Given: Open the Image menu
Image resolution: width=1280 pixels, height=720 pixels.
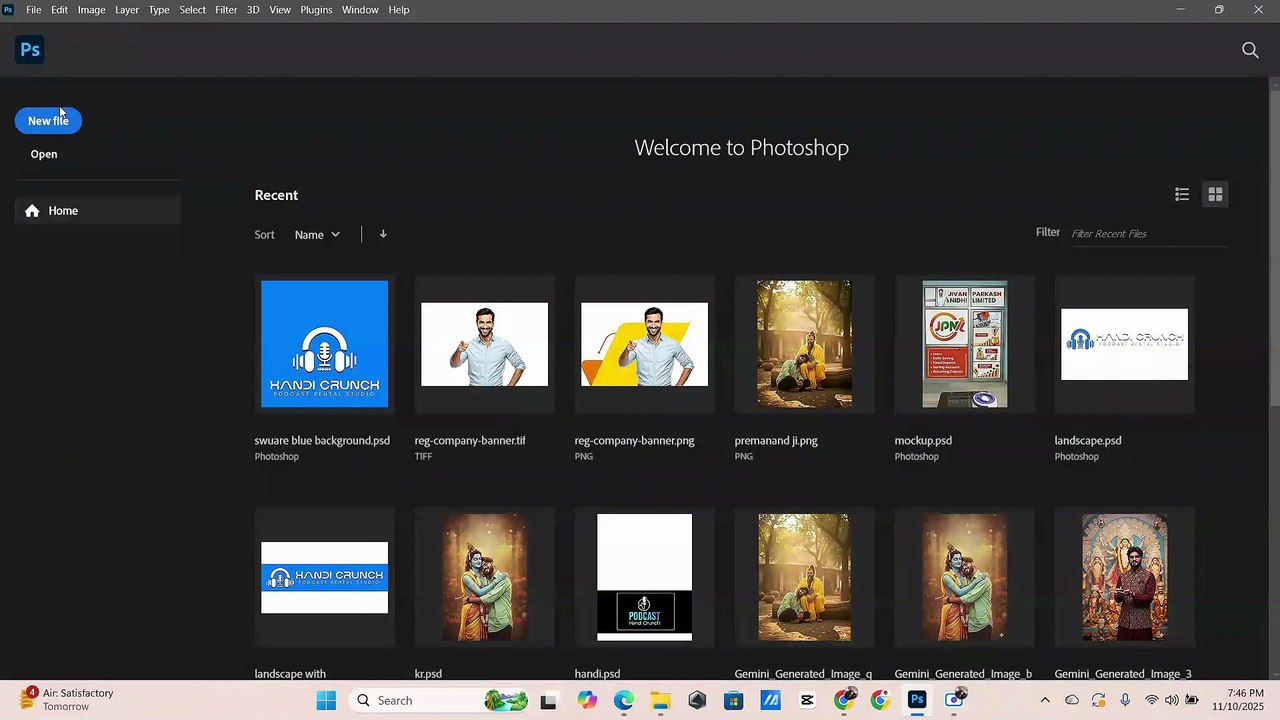Looking at the screenshot, I should click(92, 9).
